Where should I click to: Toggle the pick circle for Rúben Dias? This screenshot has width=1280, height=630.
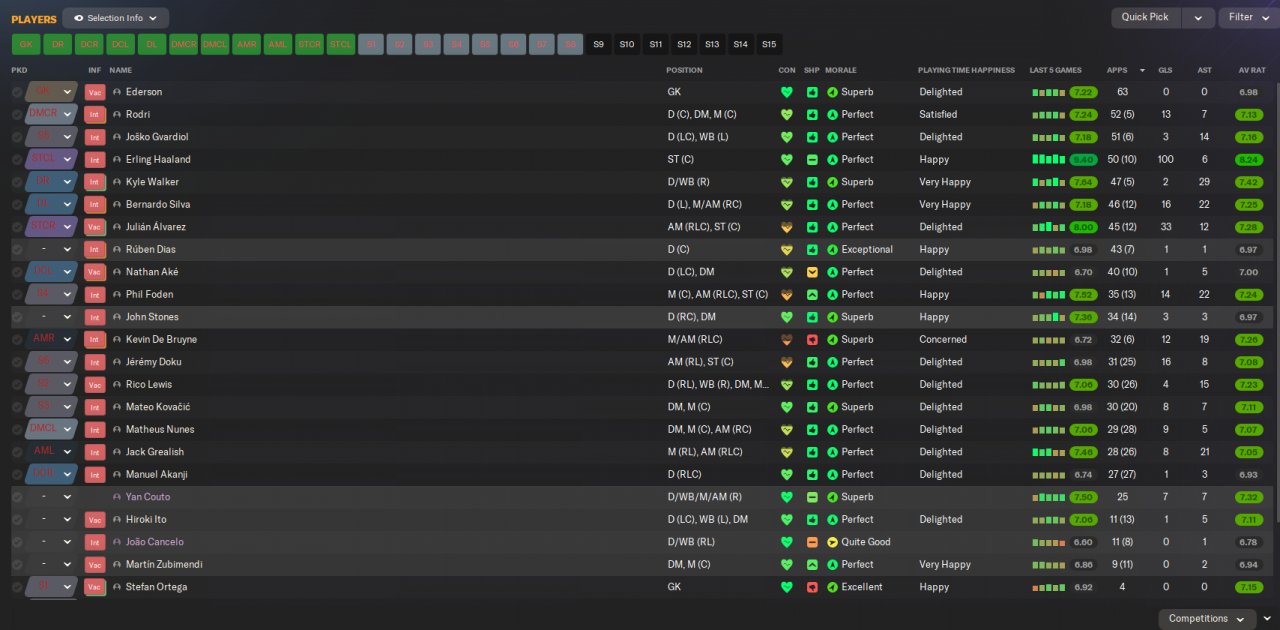pyautogui.click(x=17, y=249)
